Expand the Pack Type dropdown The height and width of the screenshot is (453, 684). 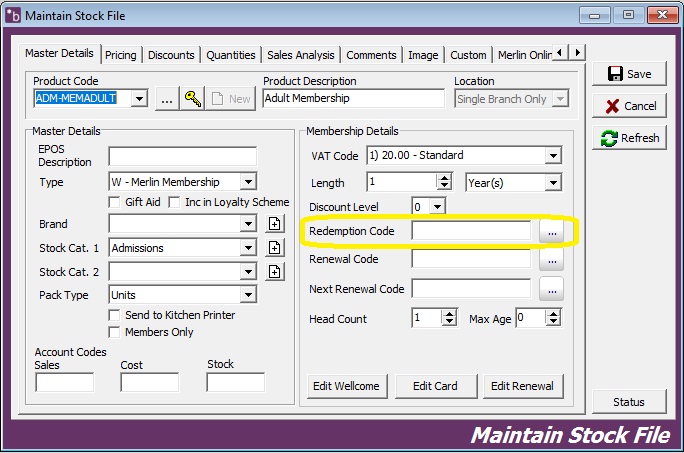[248, 295]
